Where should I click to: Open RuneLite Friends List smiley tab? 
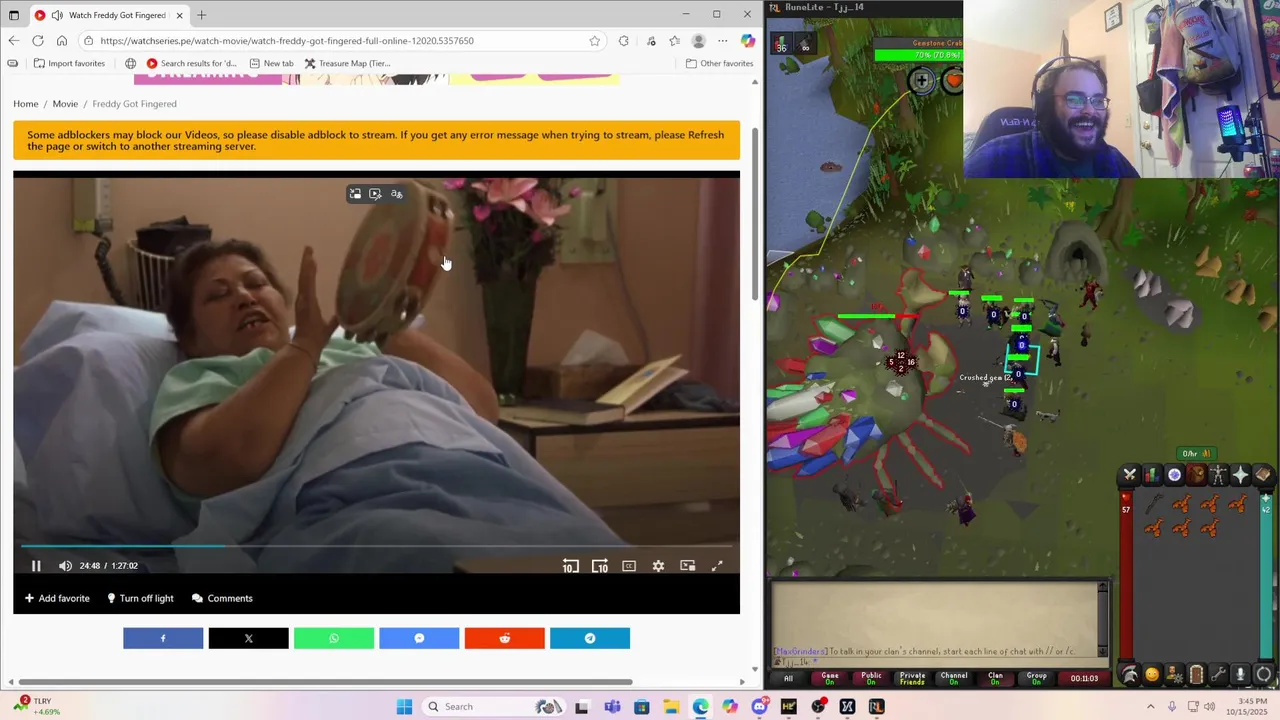[1152, 675]
